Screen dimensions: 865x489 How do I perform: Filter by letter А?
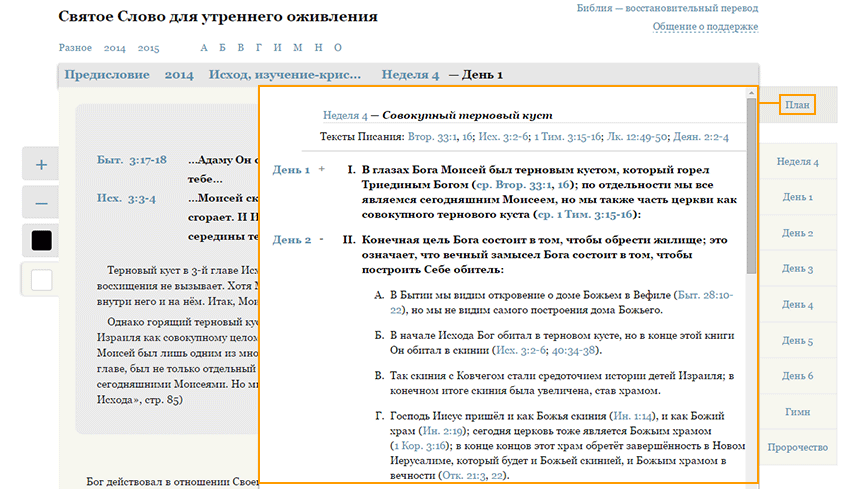(x=204, y=47)
